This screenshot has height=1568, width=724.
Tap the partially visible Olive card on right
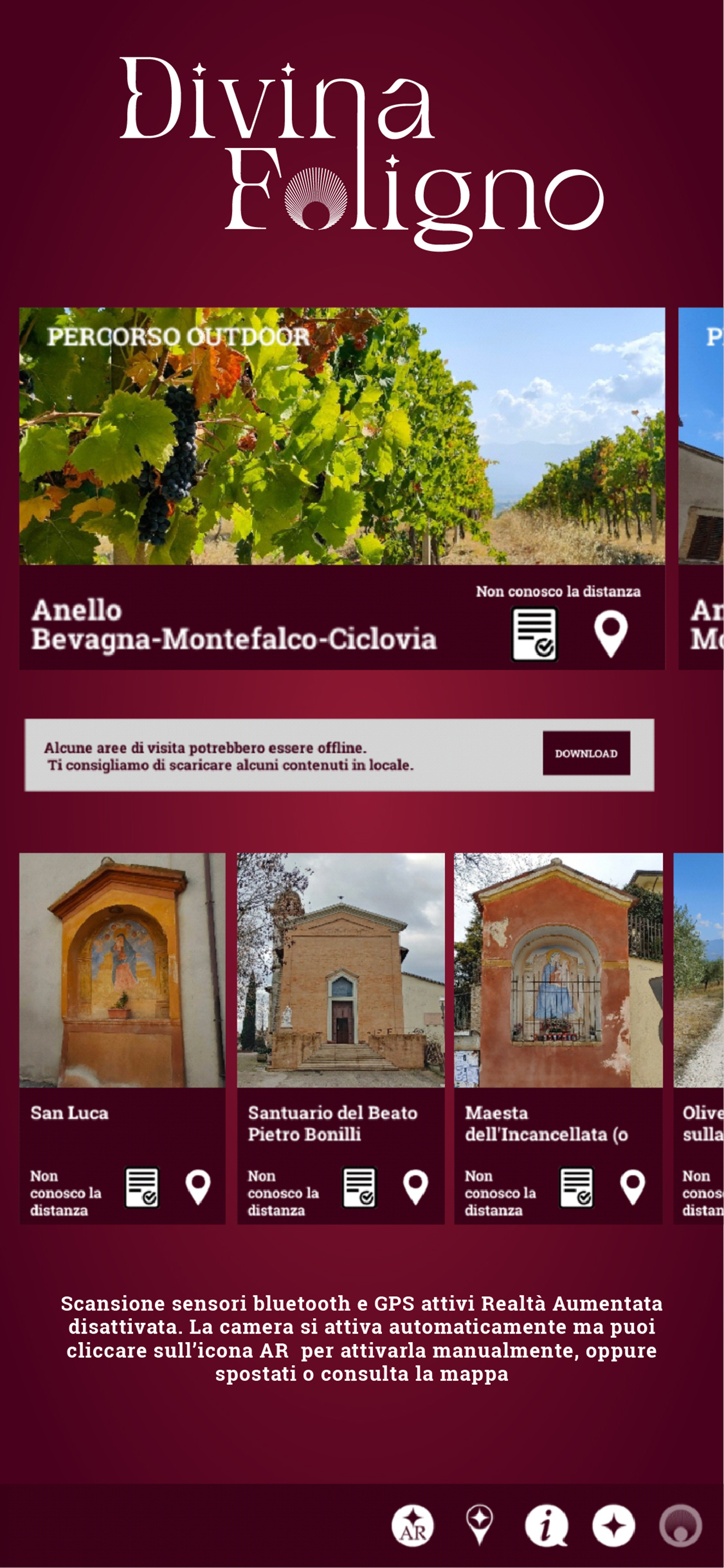(698, 1038)
